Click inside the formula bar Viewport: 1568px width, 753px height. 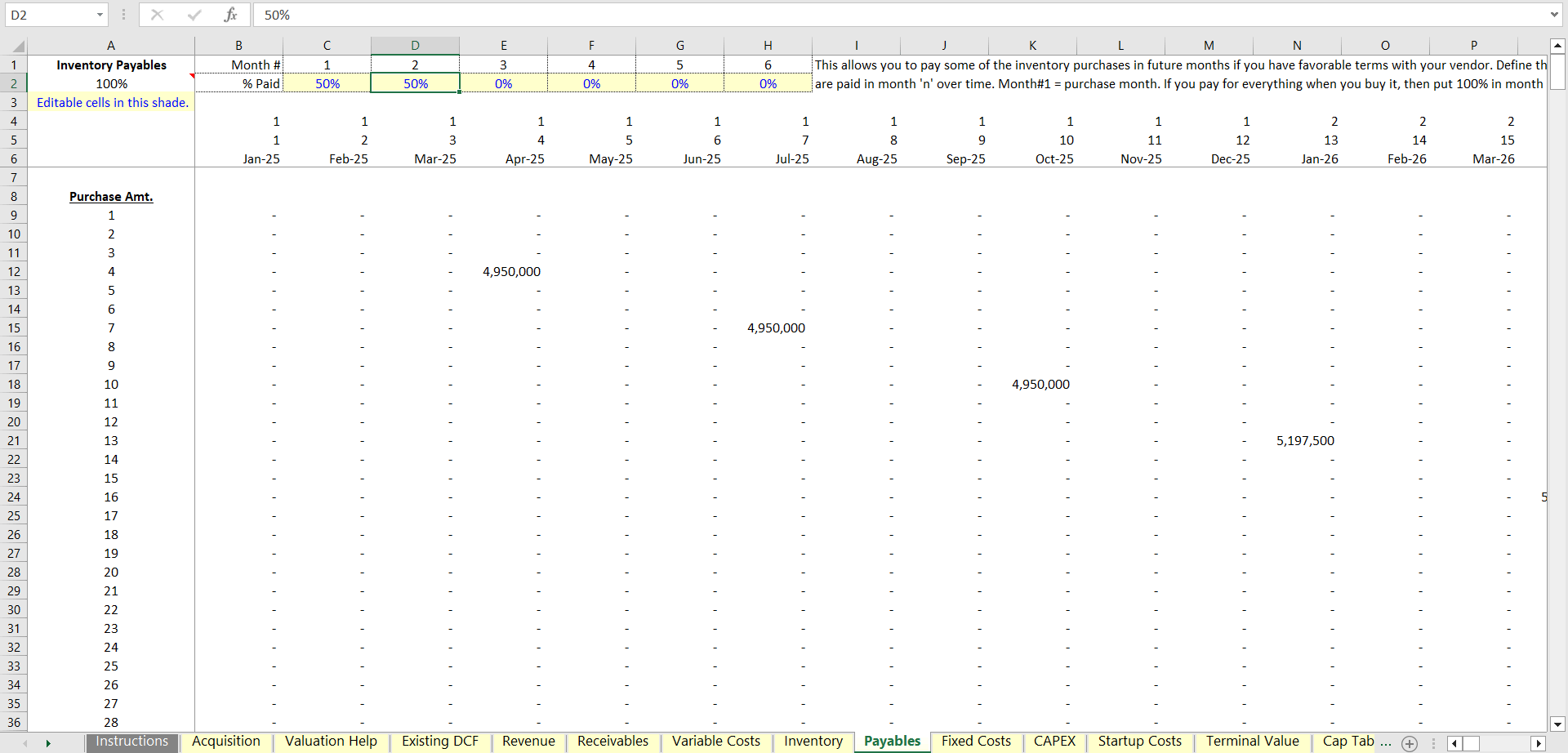572,15
